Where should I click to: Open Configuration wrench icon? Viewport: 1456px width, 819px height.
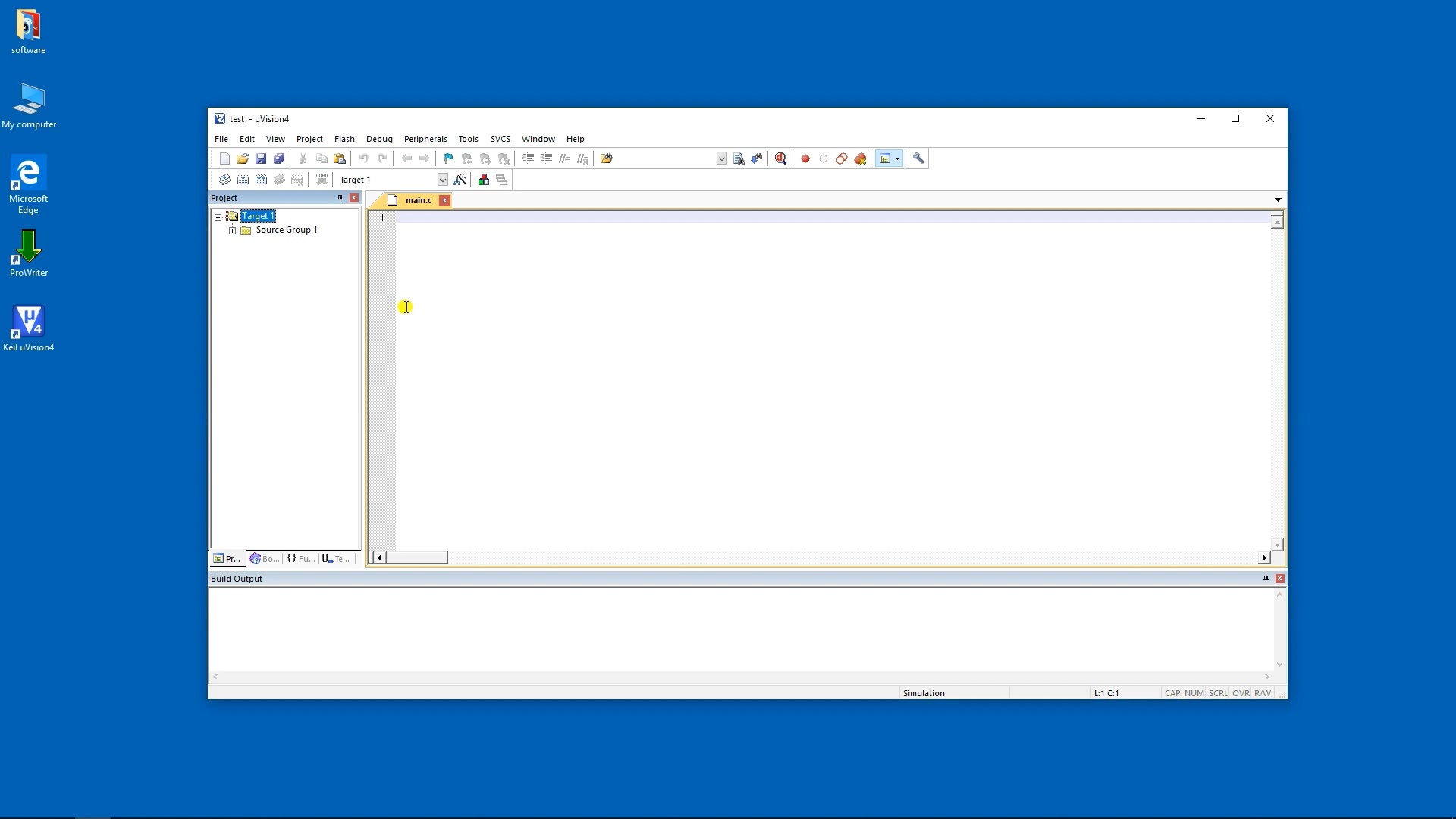tap(918, 158)
